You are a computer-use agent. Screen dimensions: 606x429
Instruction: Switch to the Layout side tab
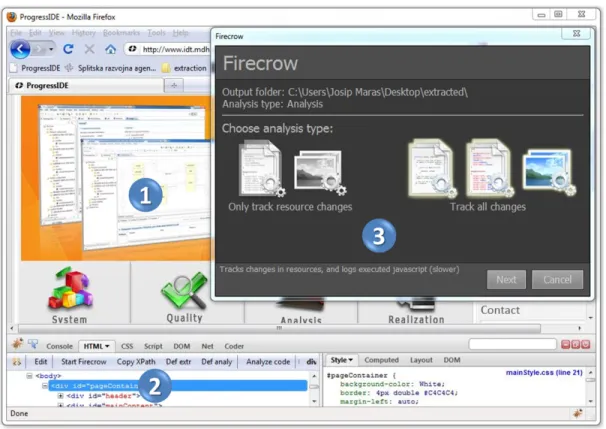pos(421,360)
